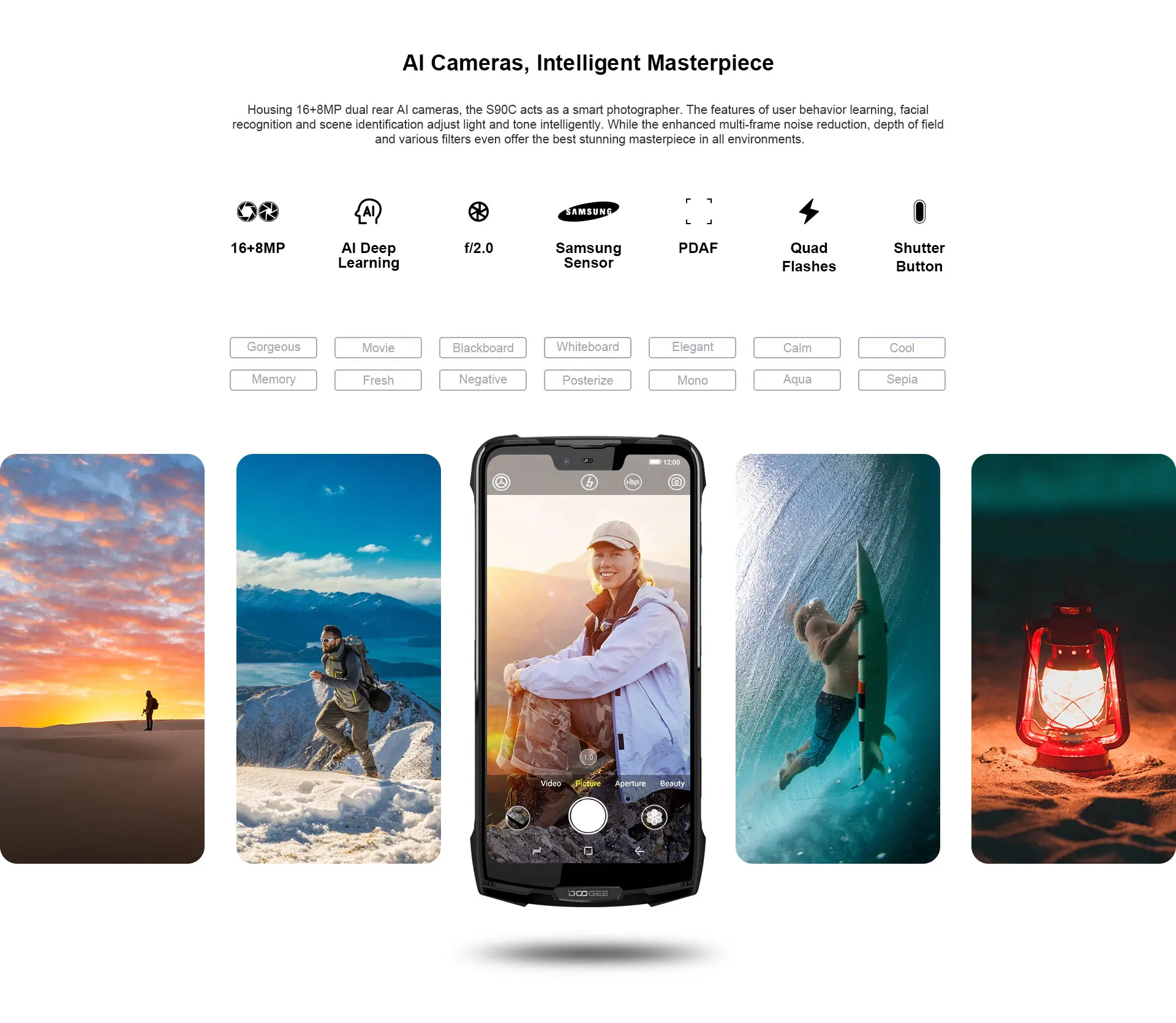Expand the Blackboard filter selection
1176x1023 pixels.
481,347
